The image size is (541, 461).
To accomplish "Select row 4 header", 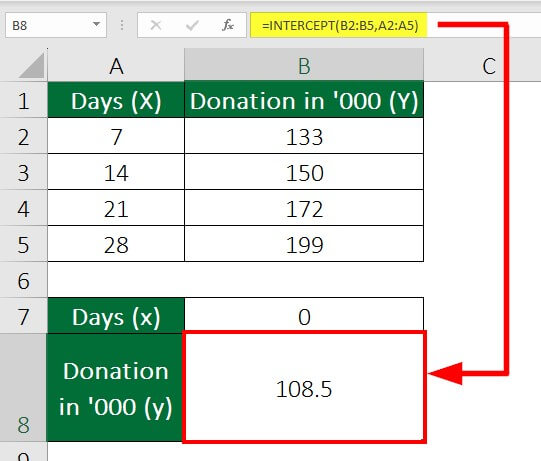I will tap(23, 208).
